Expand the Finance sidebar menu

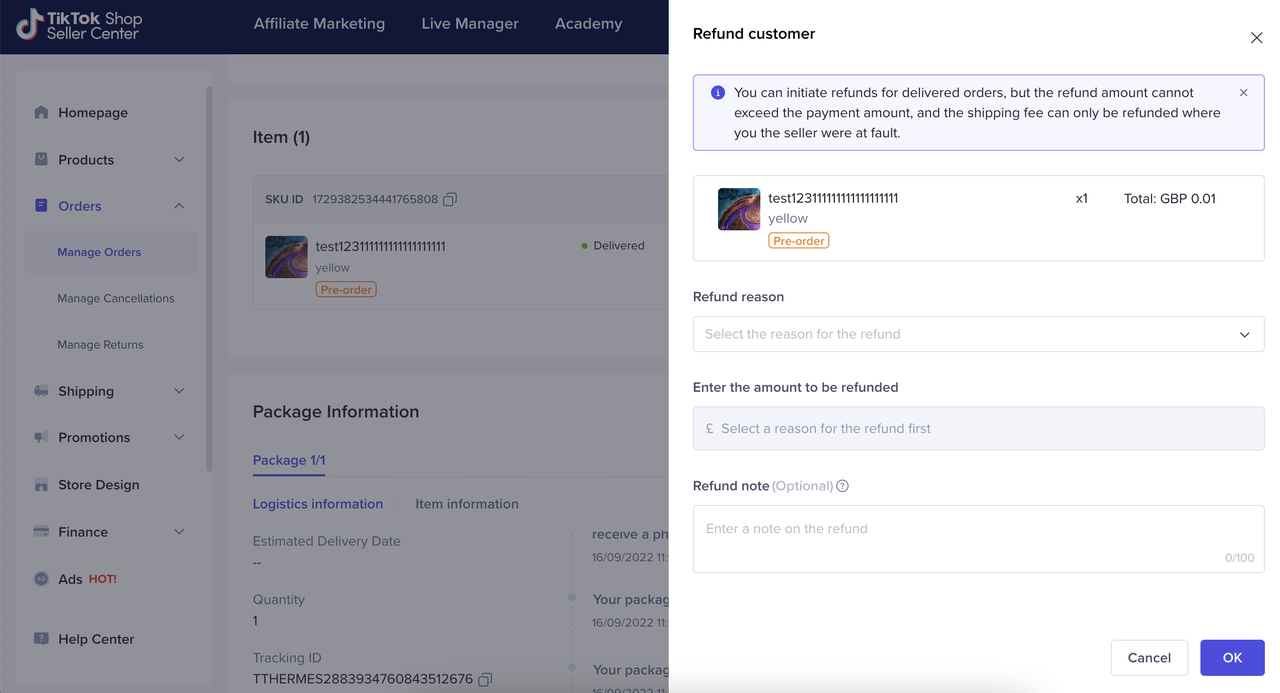point(179,532)
